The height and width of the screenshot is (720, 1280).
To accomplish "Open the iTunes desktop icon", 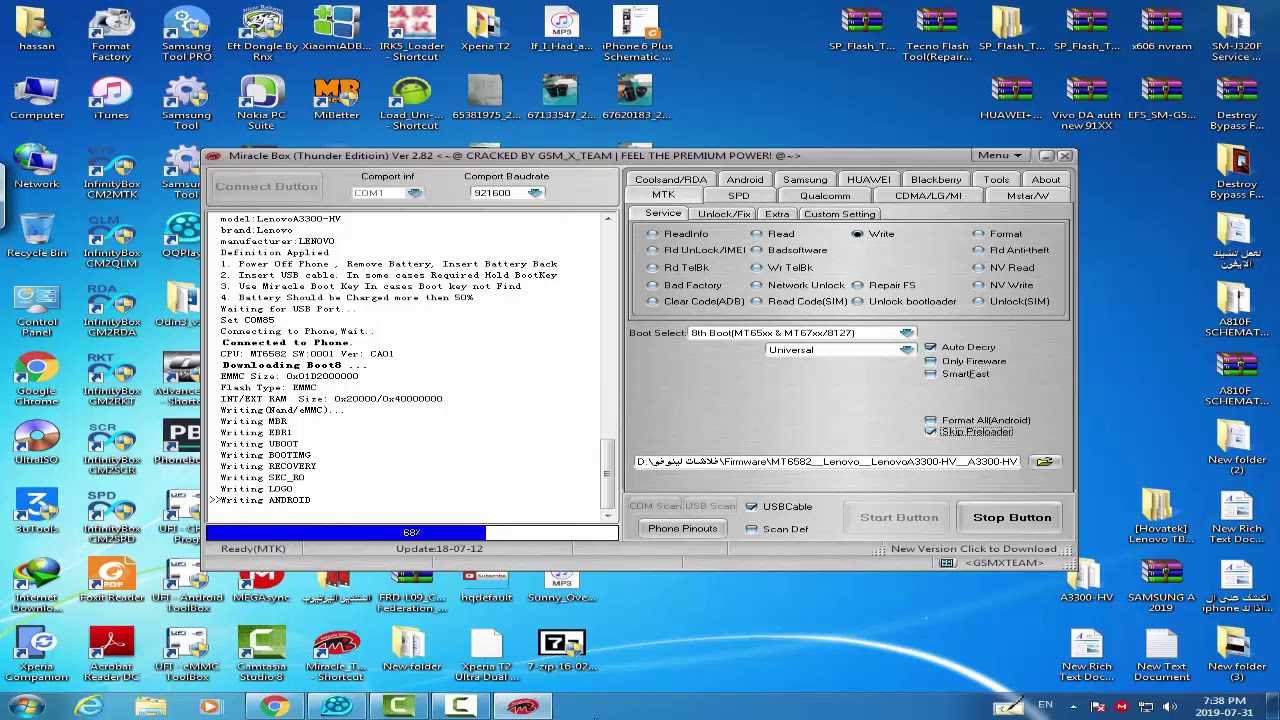I will (111, 98).
